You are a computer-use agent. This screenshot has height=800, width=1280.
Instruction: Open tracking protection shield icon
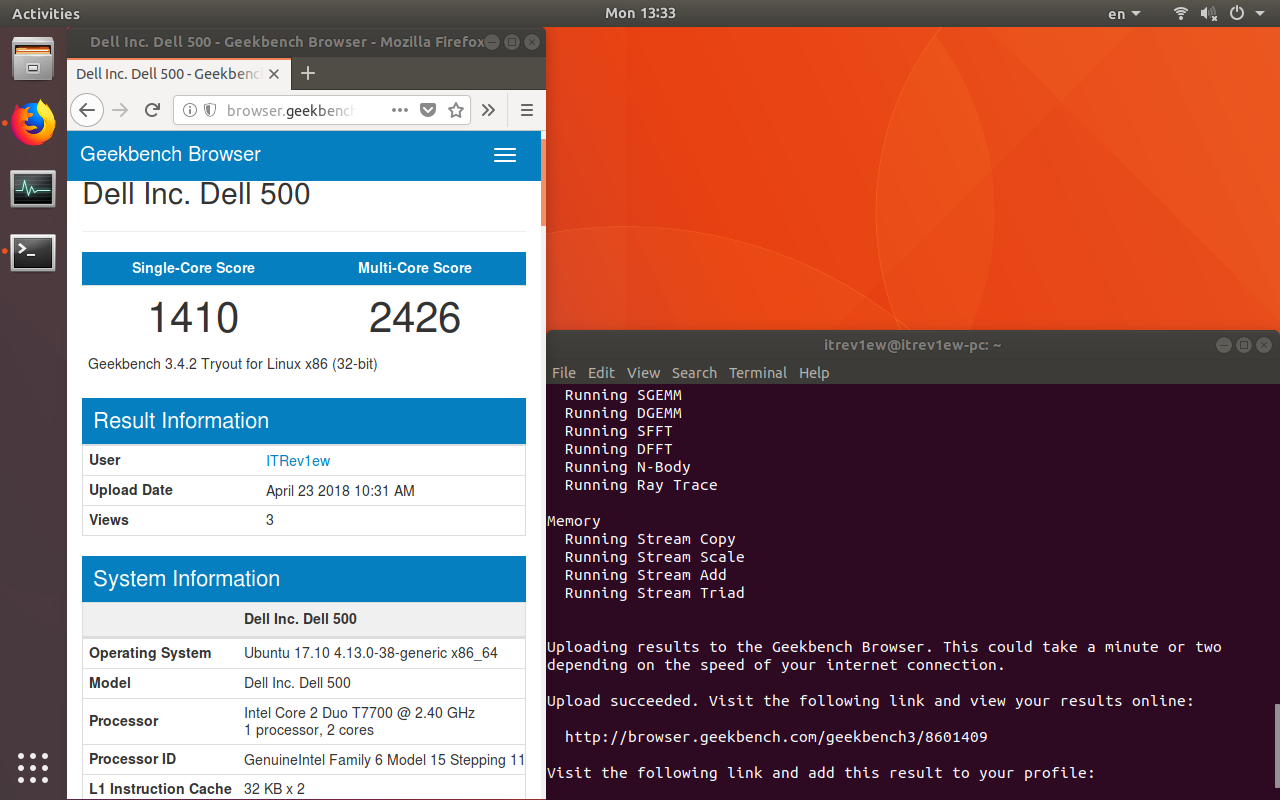[210, 110]
